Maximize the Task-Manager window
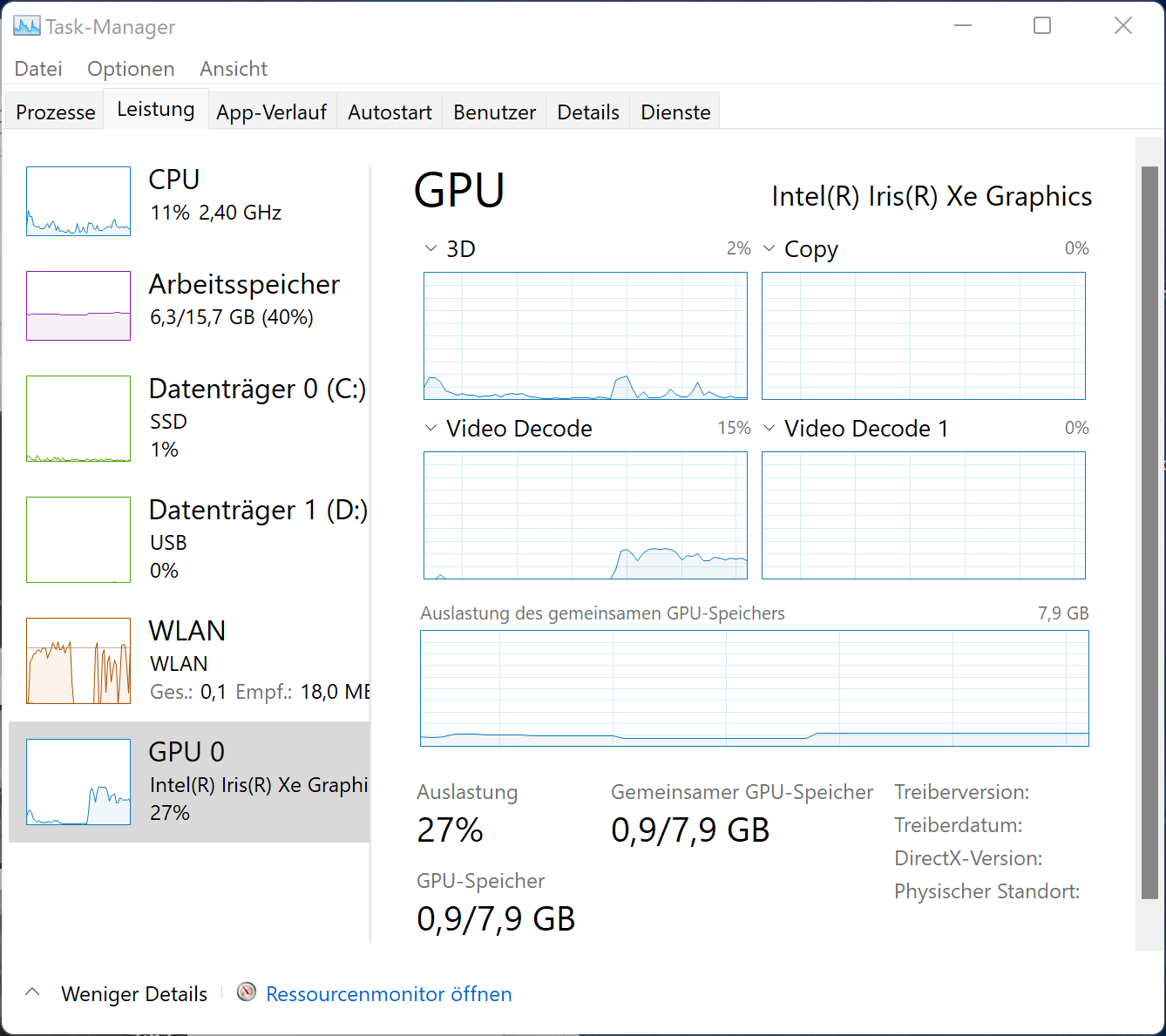The height and width of the screenshot is (1036, 1166). 1042,25
